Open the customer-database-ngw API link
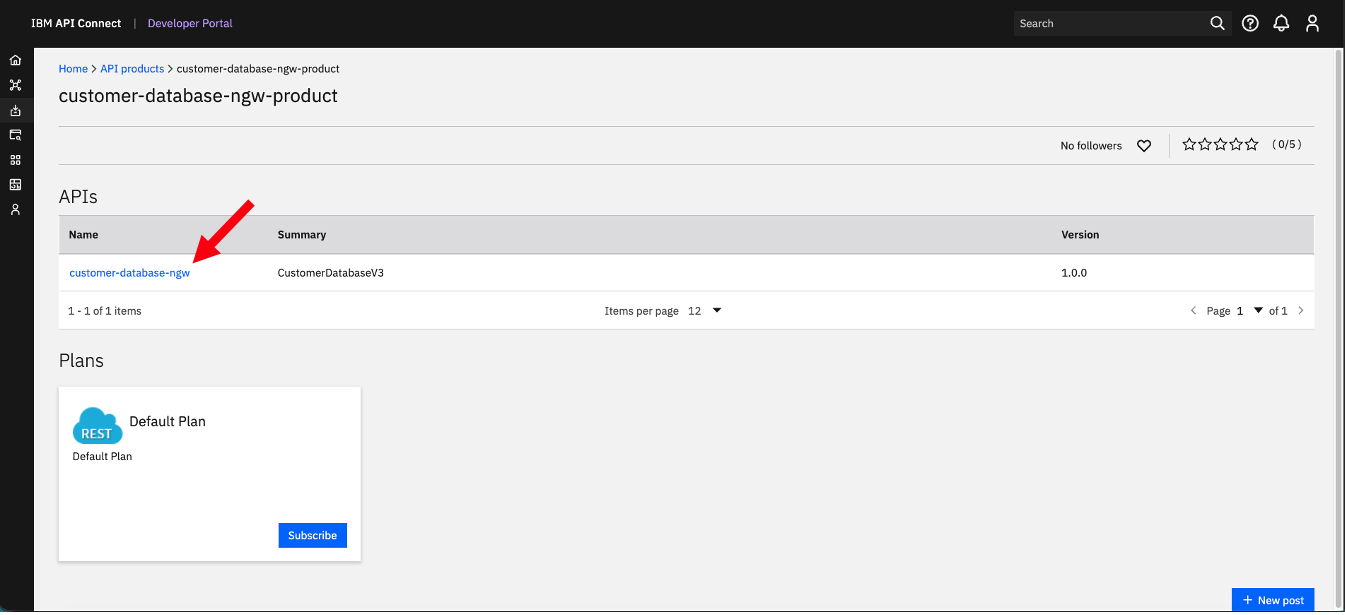1345x615 pixels. tap(129, 273)
